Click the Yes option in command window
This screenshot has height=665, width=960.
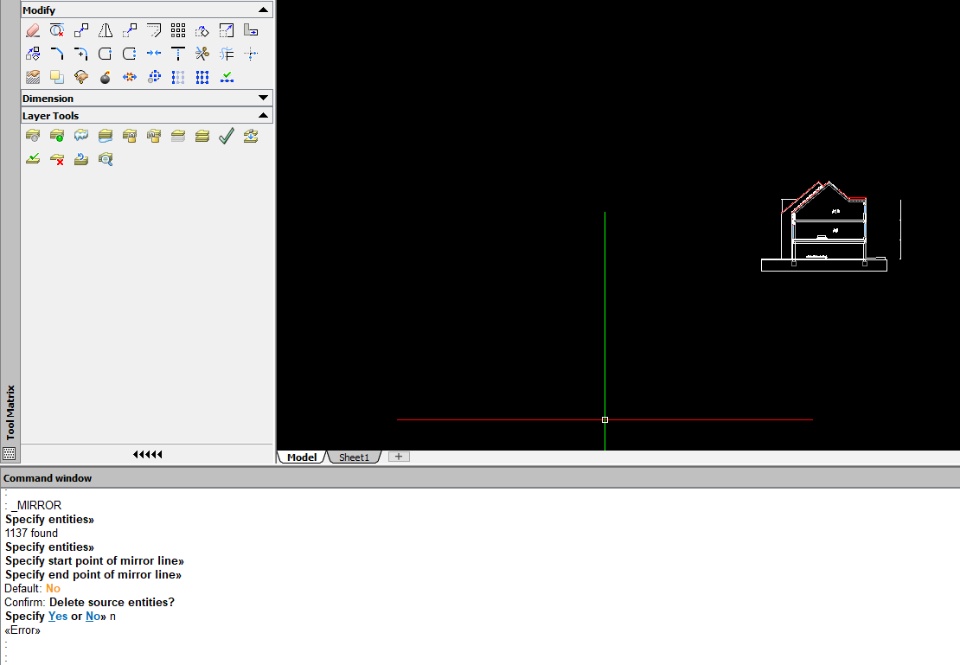[x=58, y=616]
